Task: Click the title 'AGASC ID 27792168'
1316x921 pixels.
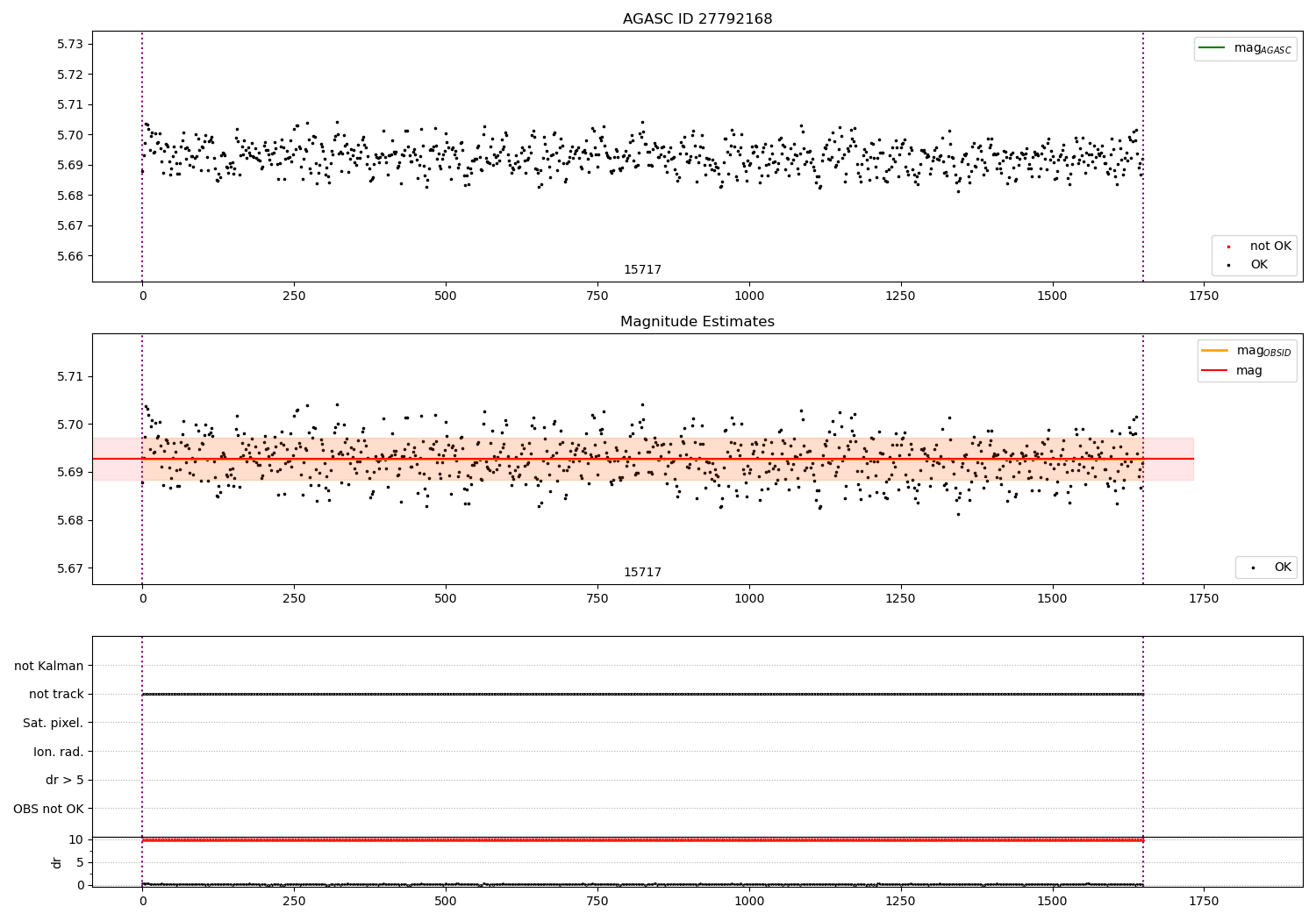Action: point(697,19)
